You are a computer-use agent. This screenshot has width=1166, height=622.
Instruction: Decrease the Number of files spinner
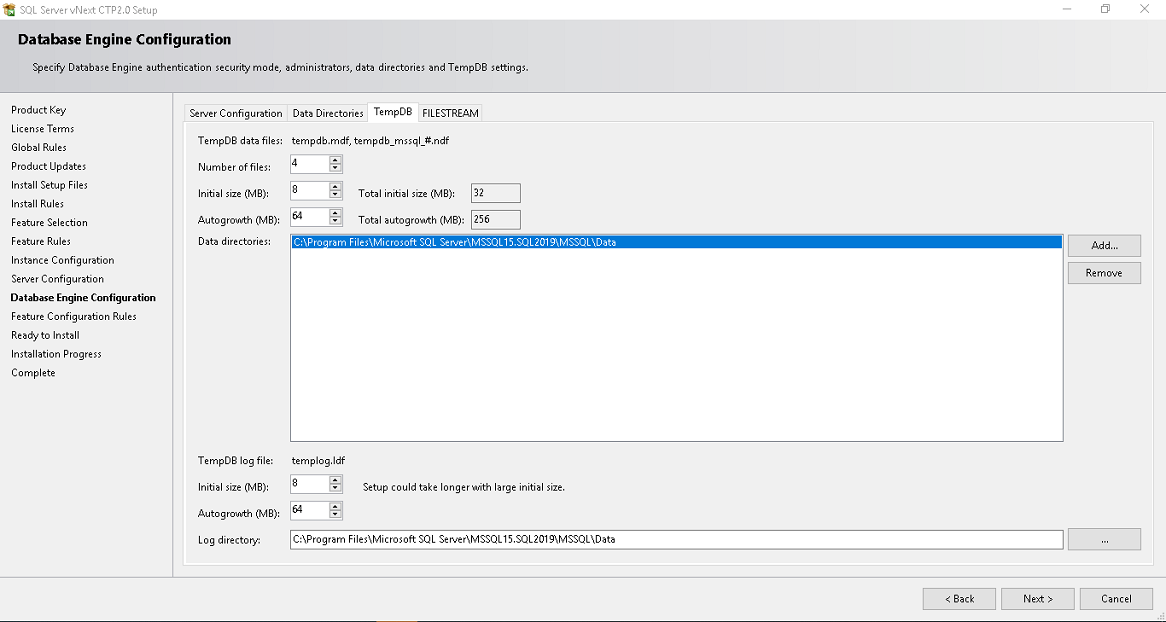335,168
